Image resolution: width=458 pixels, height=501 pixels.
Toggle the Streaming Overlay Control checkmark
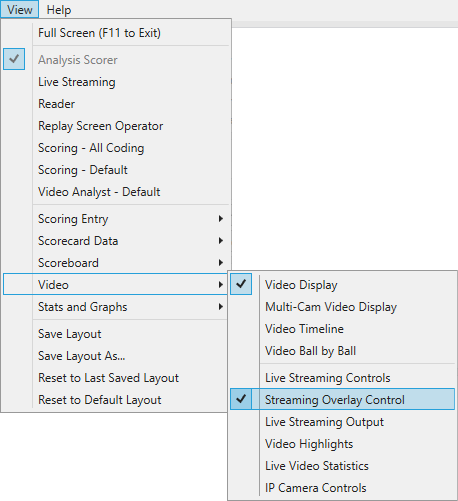pos(241,399)
